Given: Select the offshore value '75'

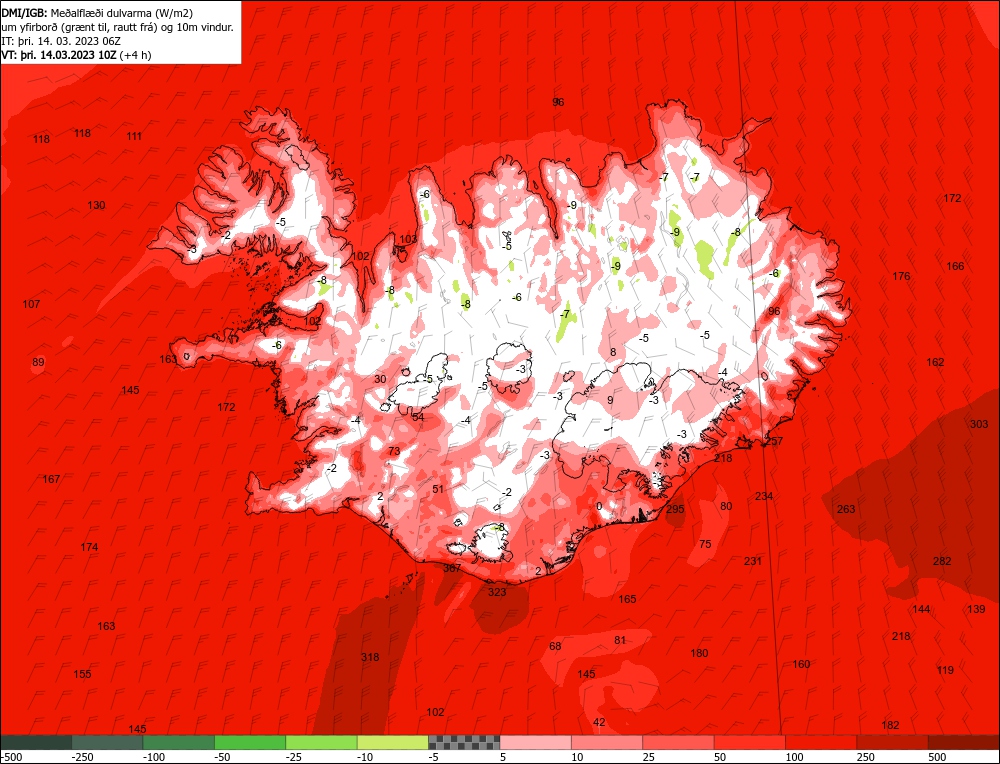Looking at the screenshot, I should (x=705, y=544).
